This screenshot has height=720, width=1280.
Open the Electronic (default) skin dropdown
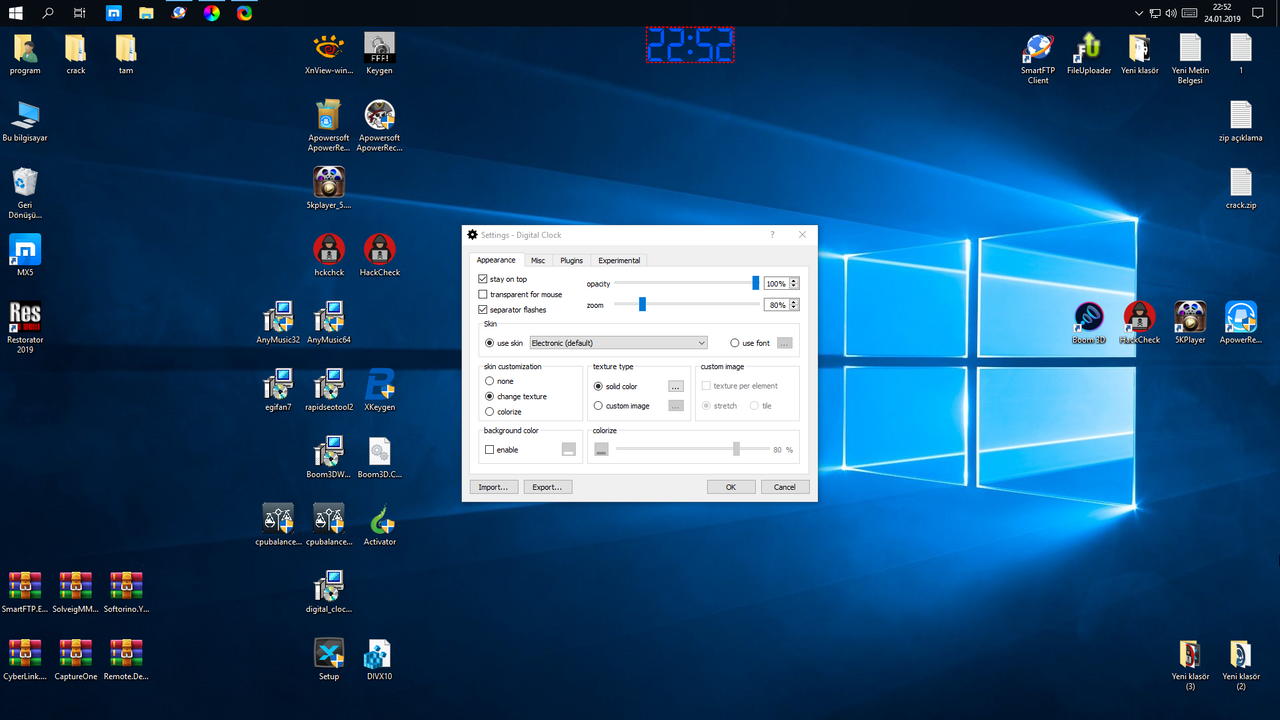tap(618, 343)
